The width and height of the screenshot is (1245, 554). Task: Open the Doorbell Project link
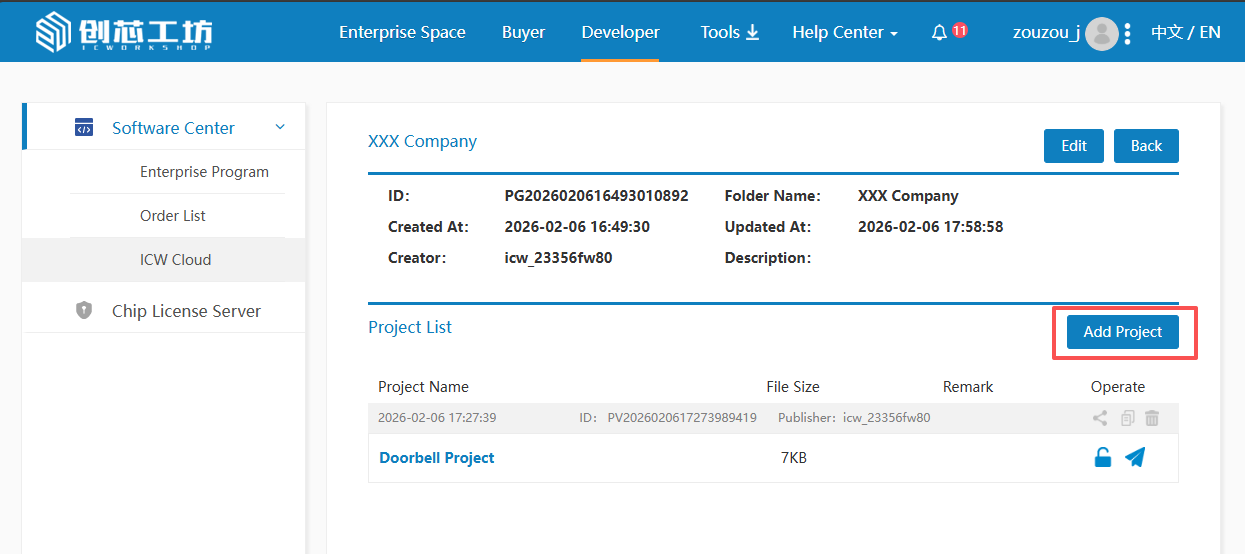click(x=437, y=458)
